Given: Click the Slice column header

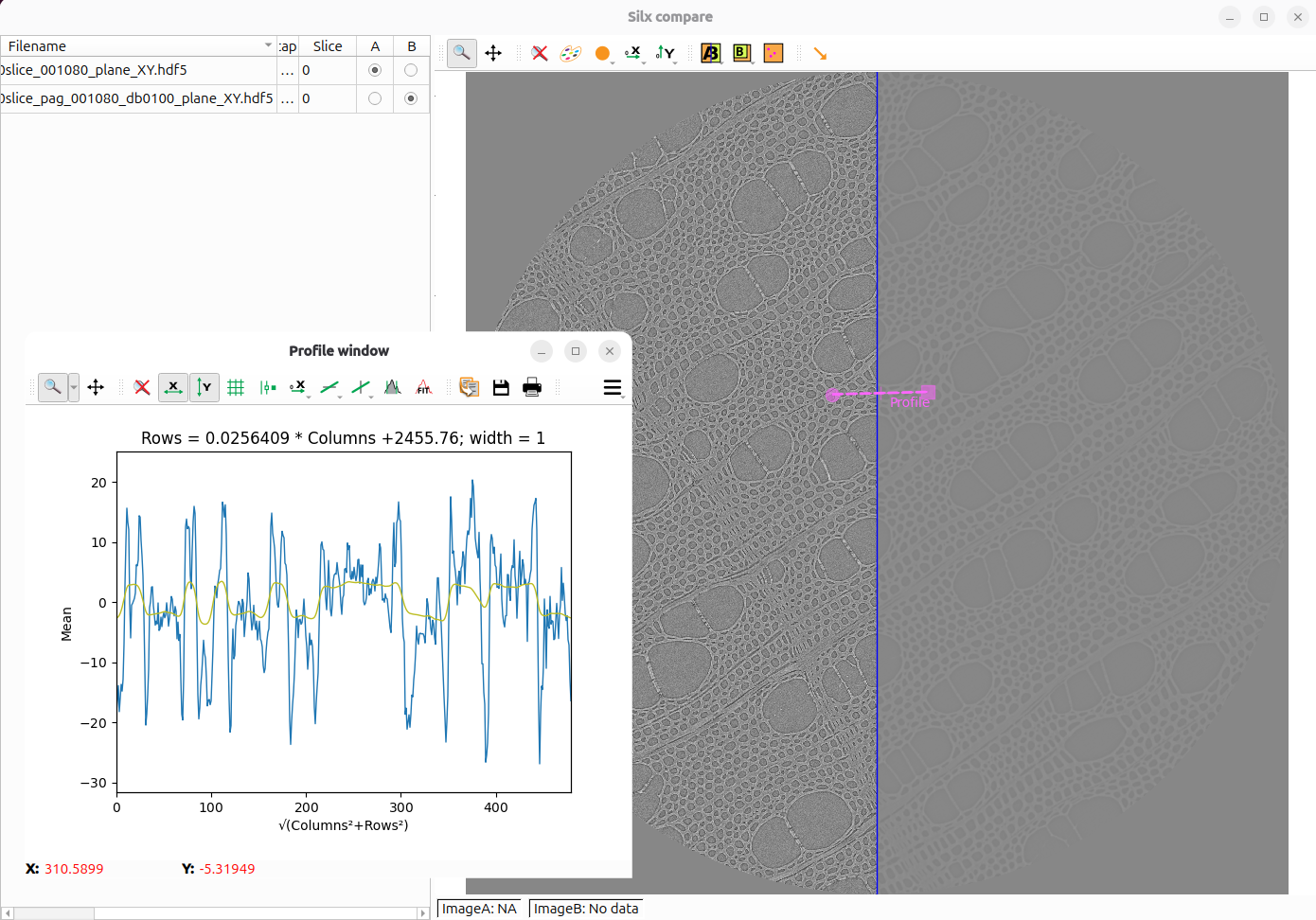Looking at the screenshot, I should [x=328, y=45].
